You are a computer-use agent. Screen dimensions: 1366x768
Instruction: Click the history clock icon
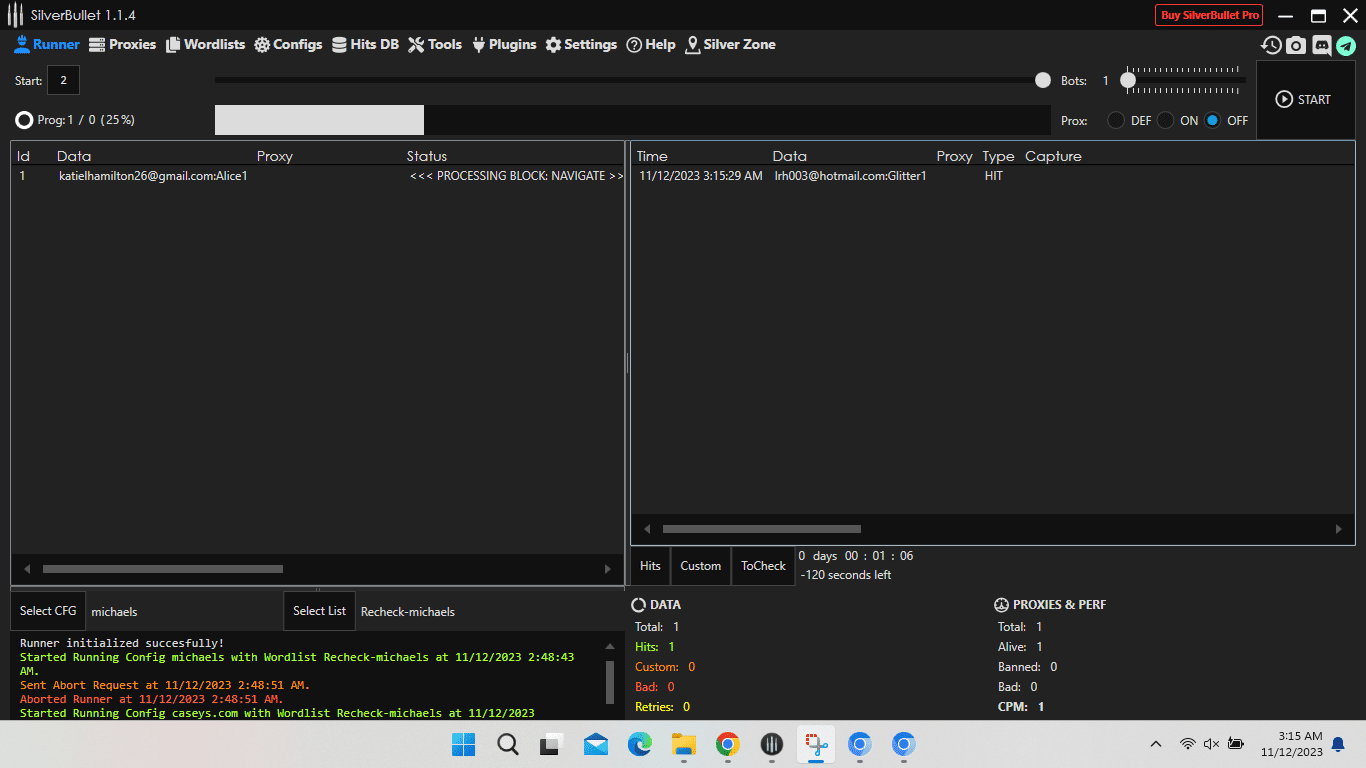(x=1271, y=45)
